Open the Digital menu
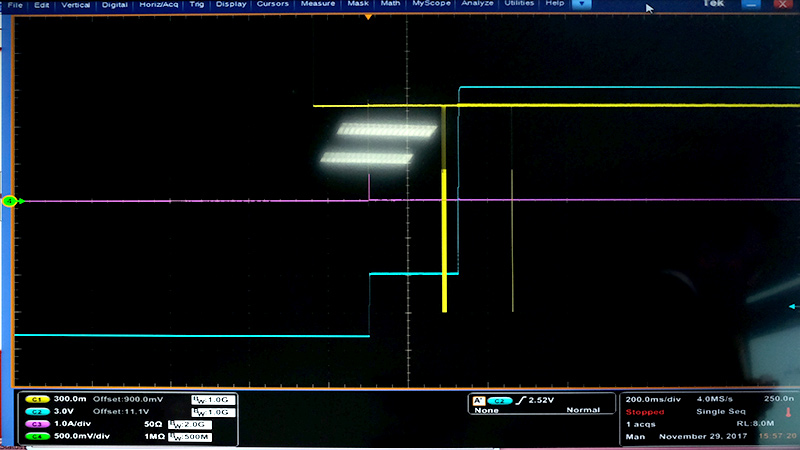Viewport: 800px width, 450px height. tap(114, 5)
